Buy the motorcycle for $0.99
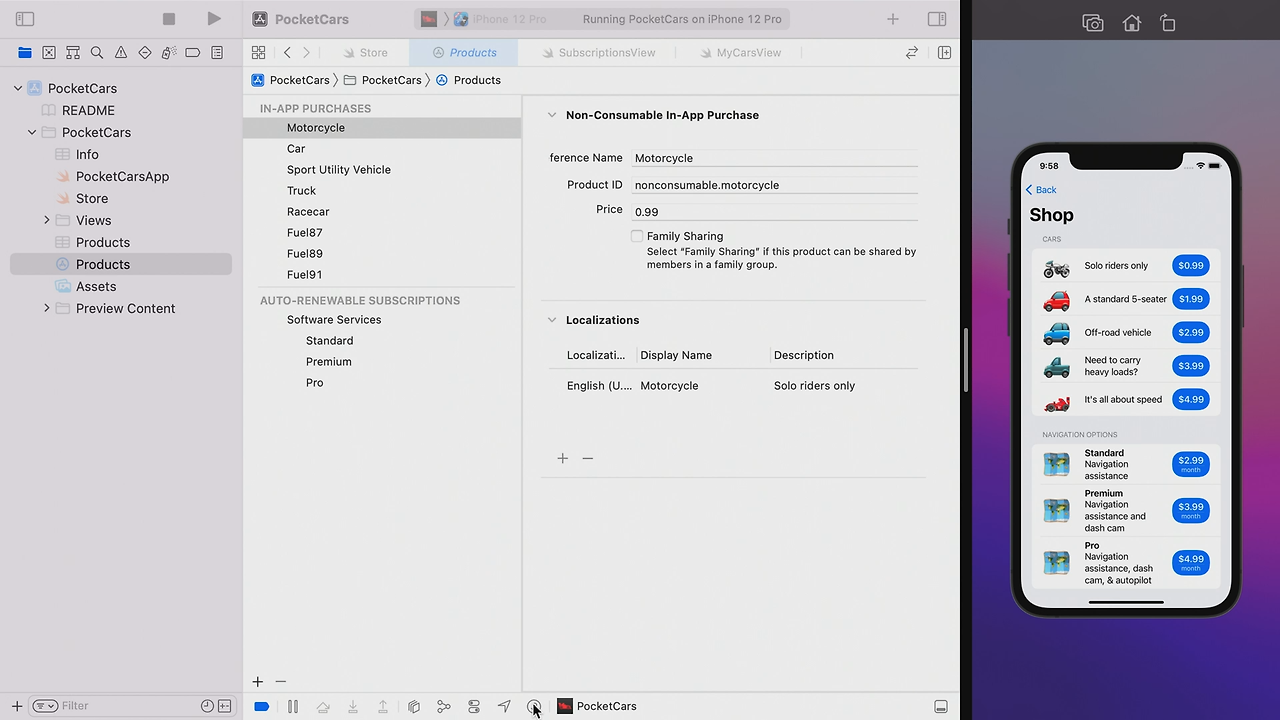1280x720 pixels. pos(1191,266)
